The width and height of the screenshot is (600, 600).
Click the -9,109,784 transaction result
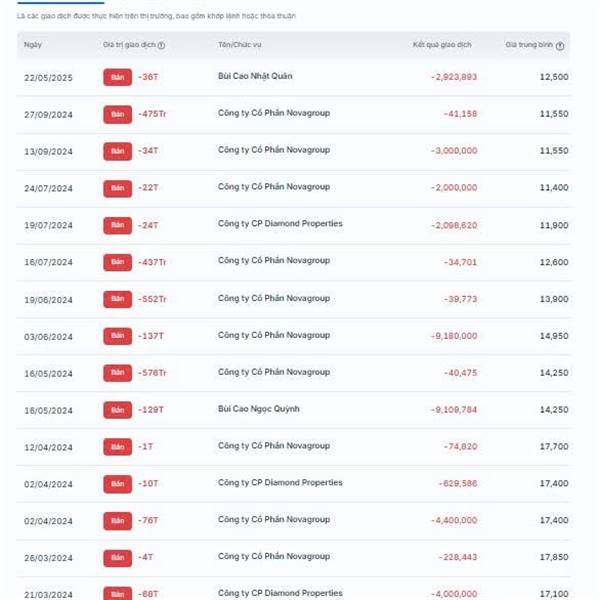(454, 410)
